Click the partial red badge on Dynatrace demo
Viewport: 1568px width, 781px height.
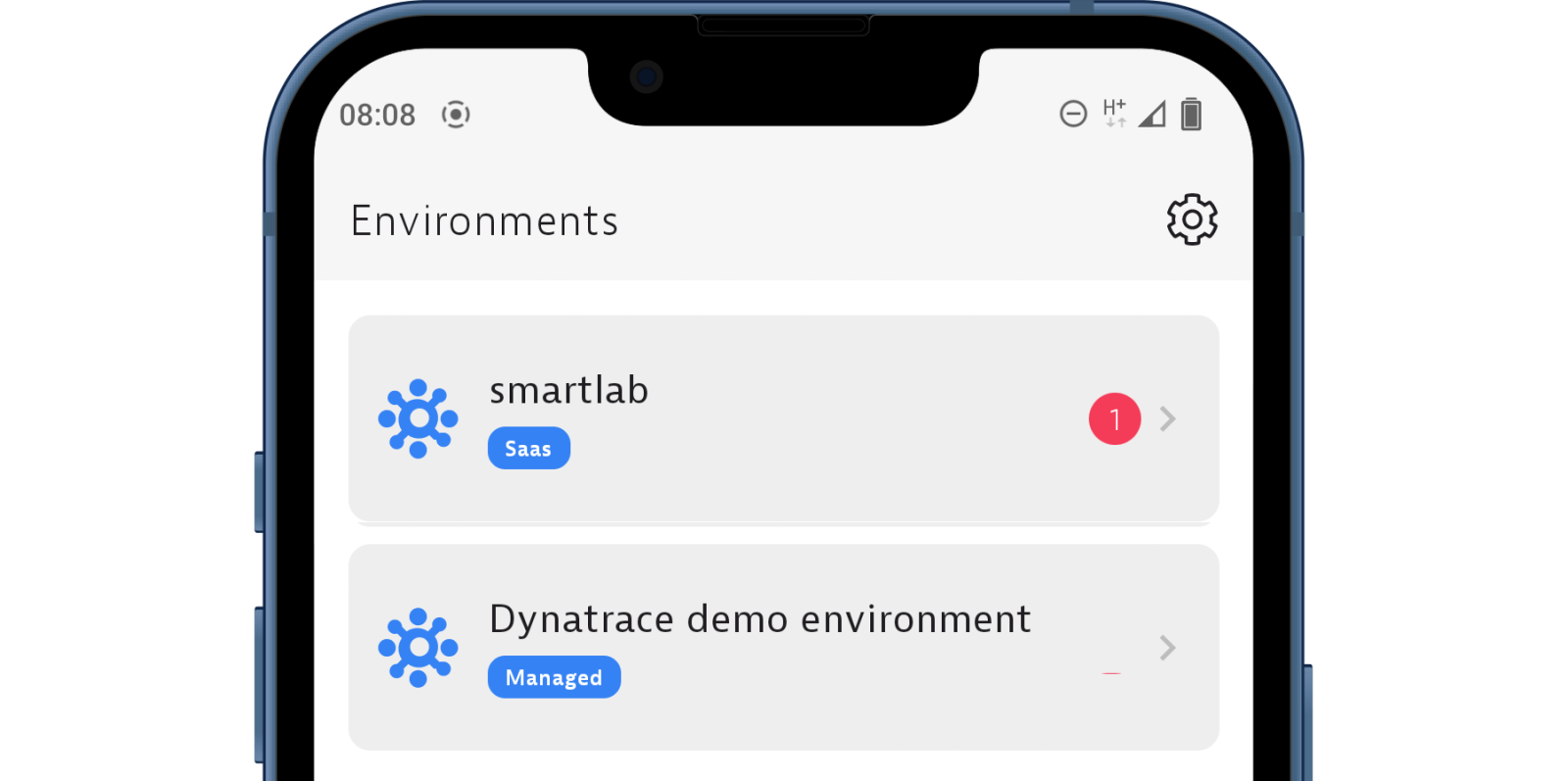1111,673
